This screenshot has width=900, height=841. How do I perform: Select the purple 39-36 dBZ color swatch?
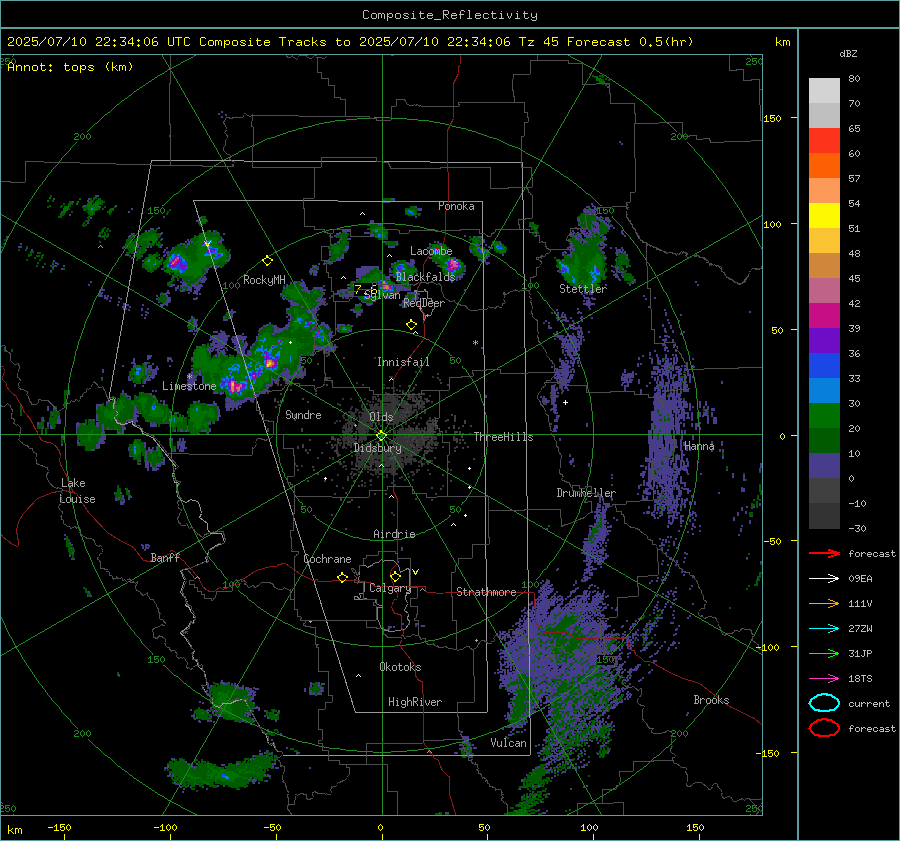[824, 341]
